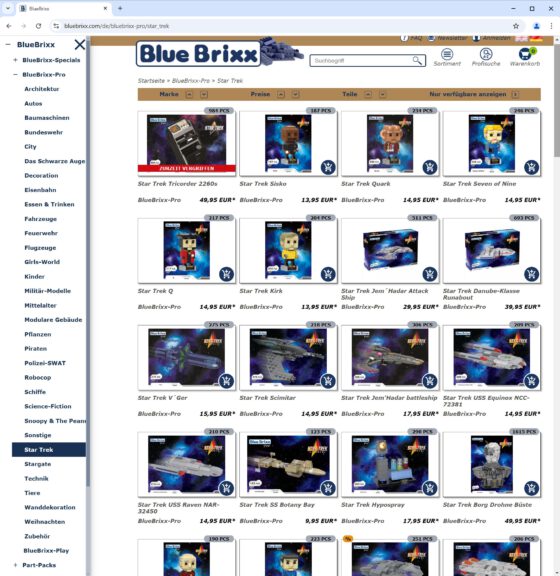Click Anmelden to log in
Screen dimensions: 560x576
click(492, 38)
